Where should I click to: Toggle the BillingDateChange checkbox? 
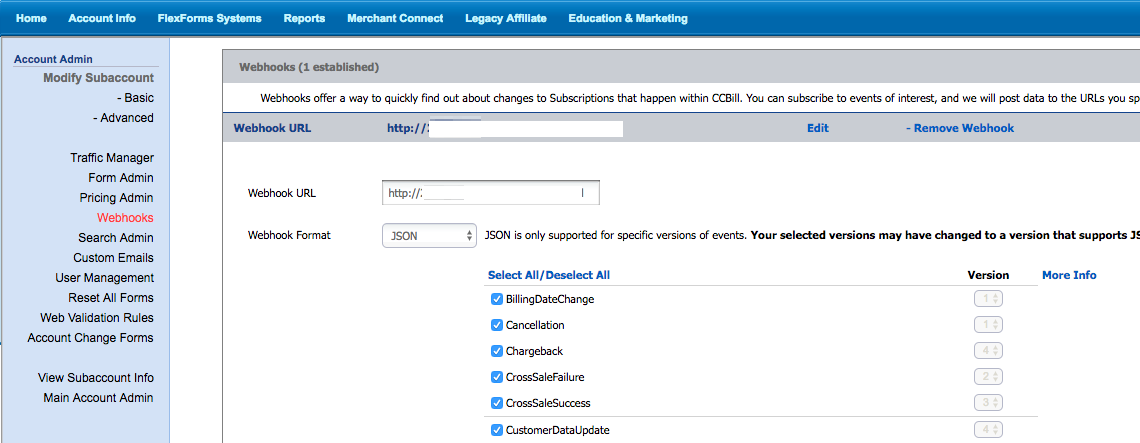497,299
